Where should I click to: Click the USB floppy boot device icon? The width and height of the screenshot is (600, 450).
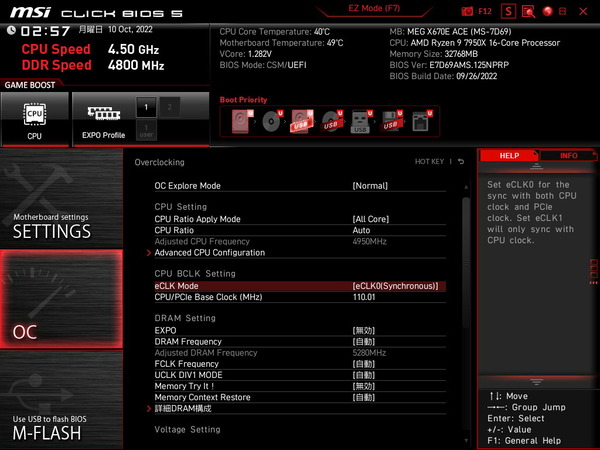pyautogui.click(x=391, y=122)
